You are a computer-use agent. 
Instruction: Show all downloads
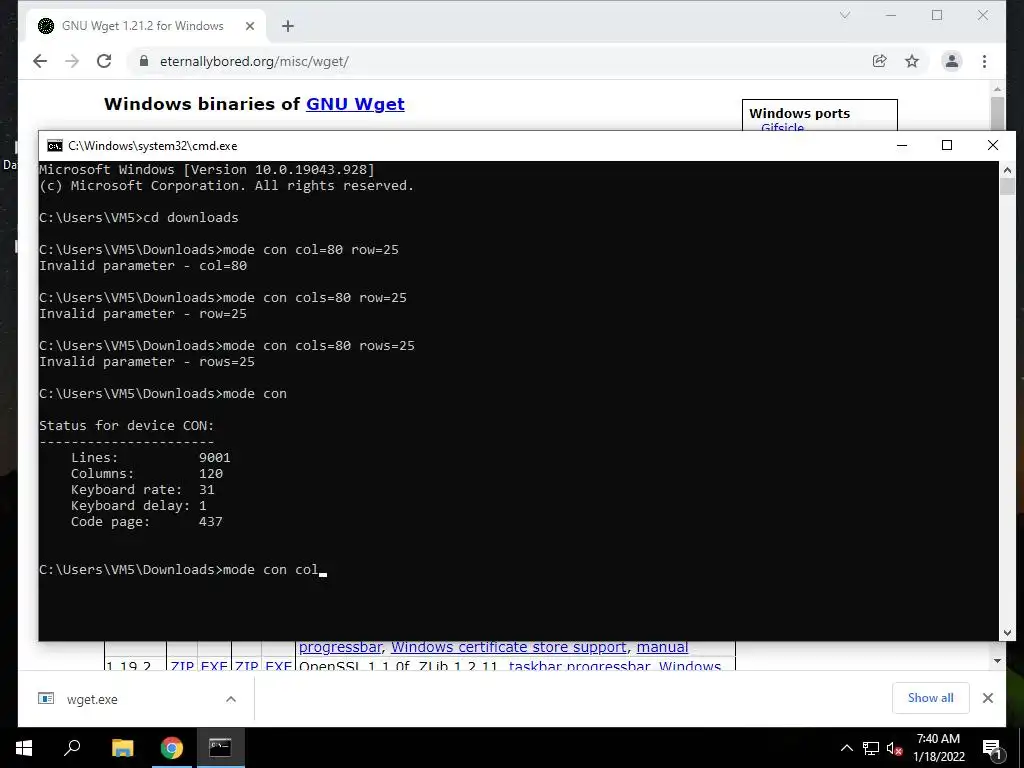[x=931, y=698]
